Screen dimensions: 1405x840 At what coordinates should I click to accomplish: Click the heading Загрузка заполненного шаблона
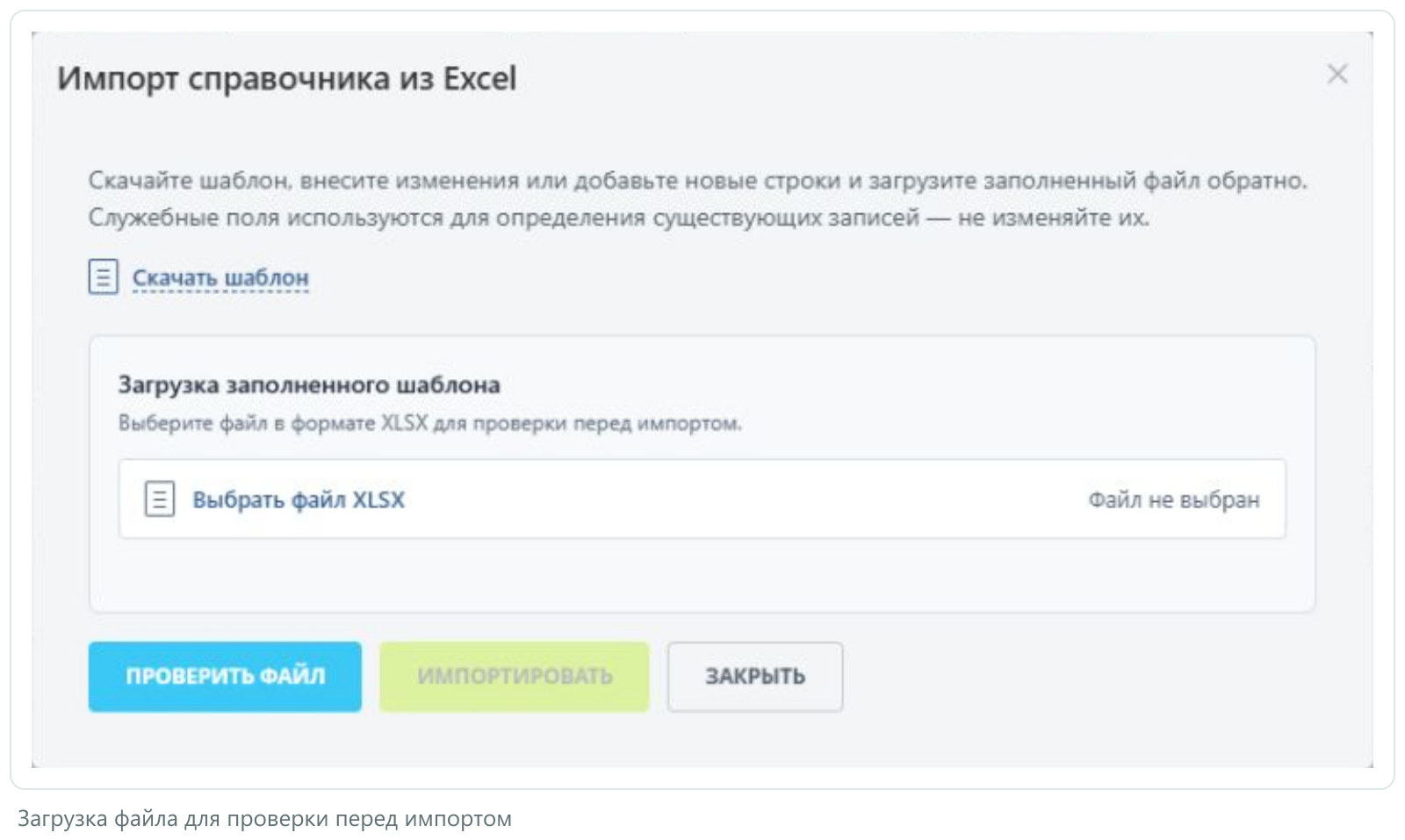[309, 384]
